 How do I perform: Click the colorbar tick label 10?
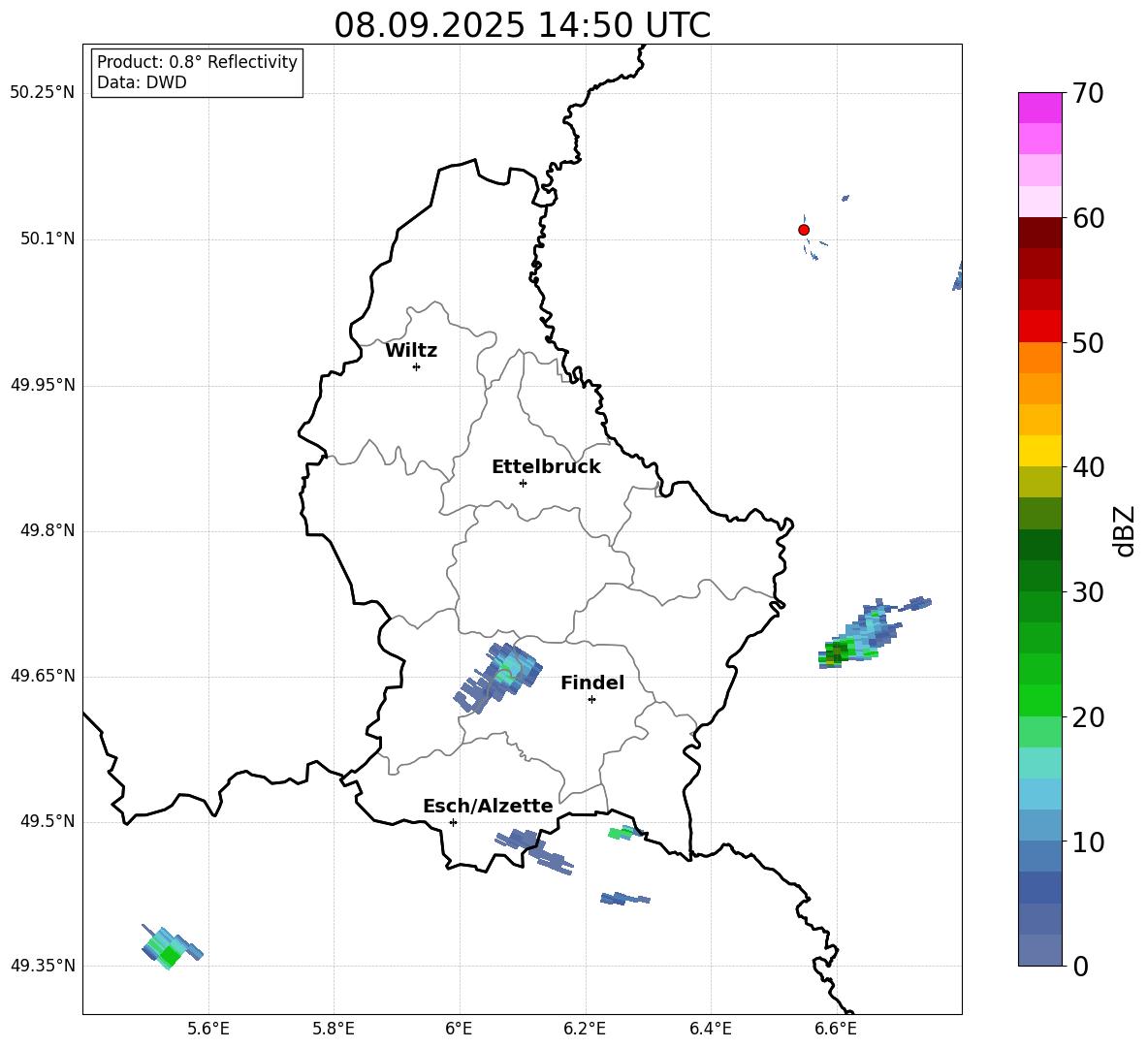tap(1089, 842)
